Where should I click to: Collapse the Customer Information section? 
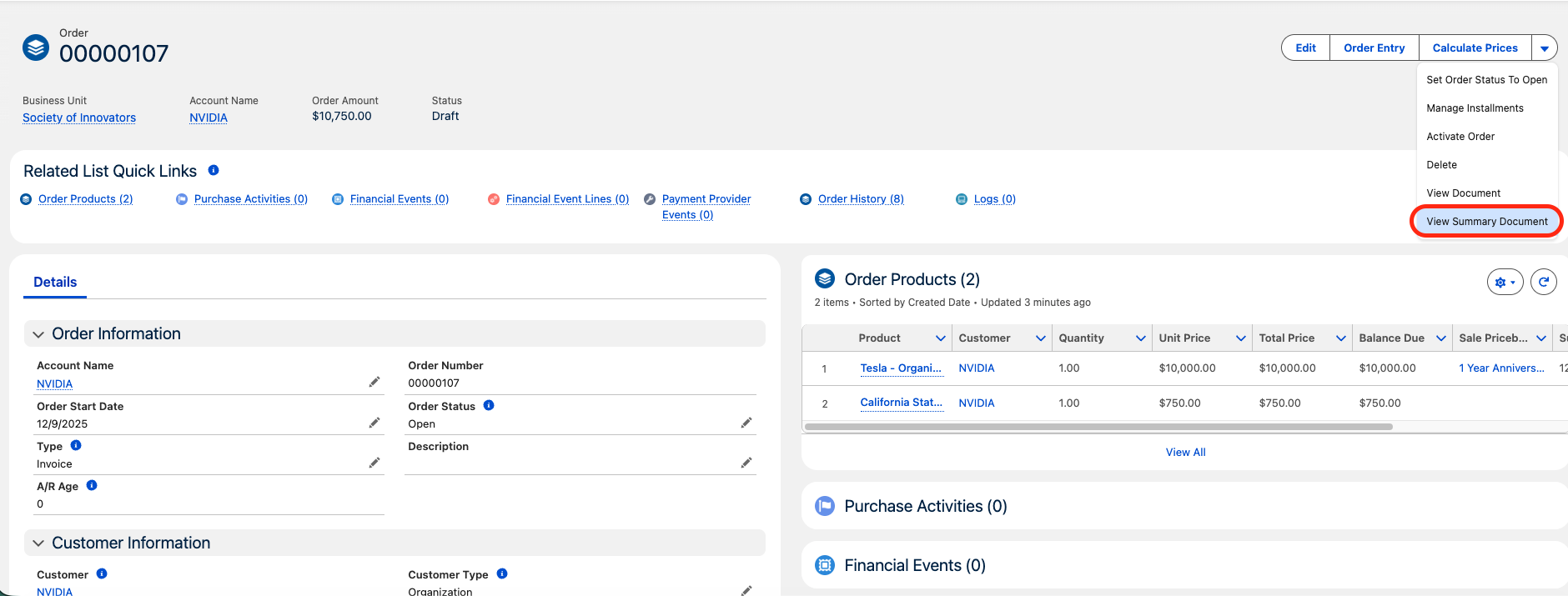tap(38, 543)
